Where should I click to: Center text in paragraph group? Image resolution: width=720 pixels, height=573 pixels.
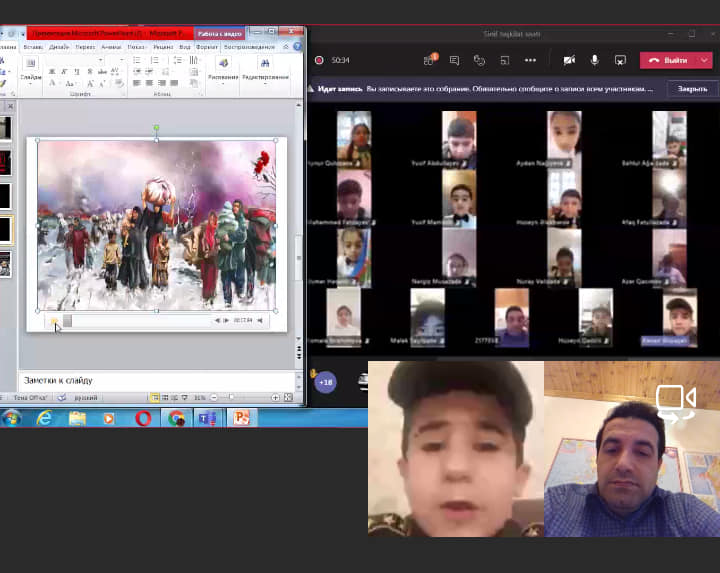[149, 83]
